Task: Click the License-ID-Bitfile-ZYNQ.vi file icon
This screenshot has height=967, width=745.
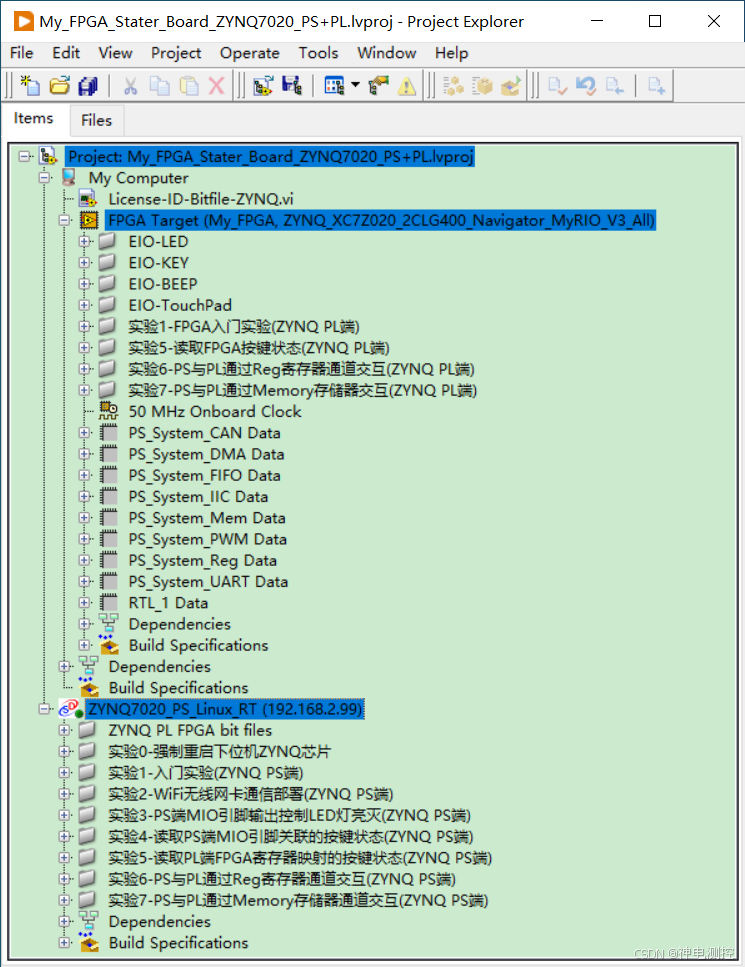Action: pos(88,199)
